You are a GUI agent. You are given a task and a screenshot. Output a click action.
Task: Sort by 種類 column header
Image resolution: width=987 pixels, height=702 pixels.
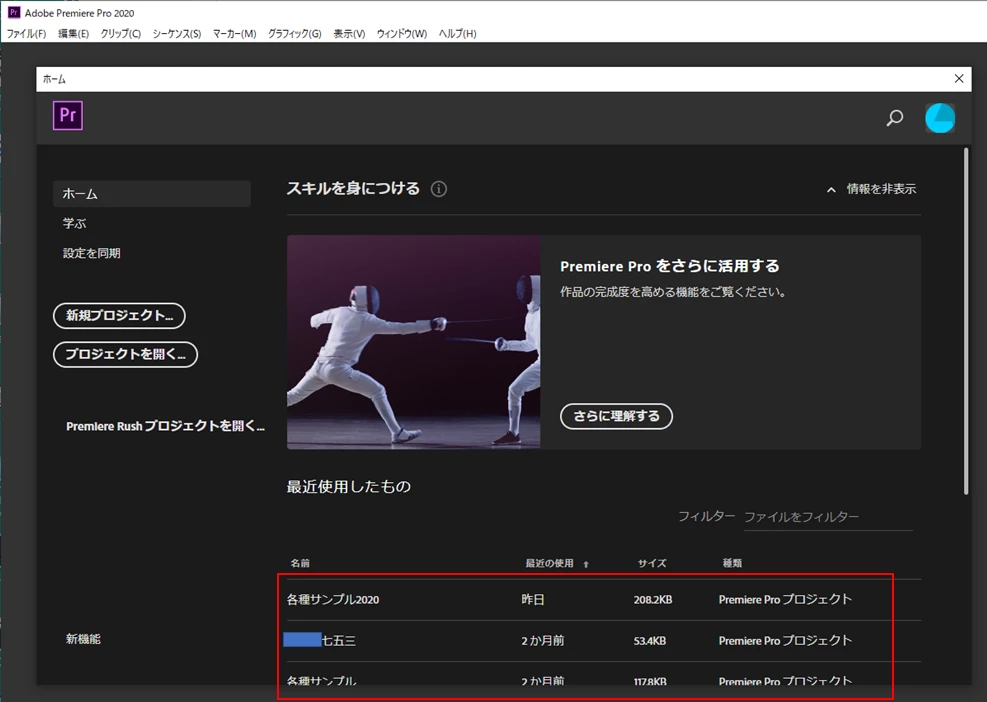point(732,563)
